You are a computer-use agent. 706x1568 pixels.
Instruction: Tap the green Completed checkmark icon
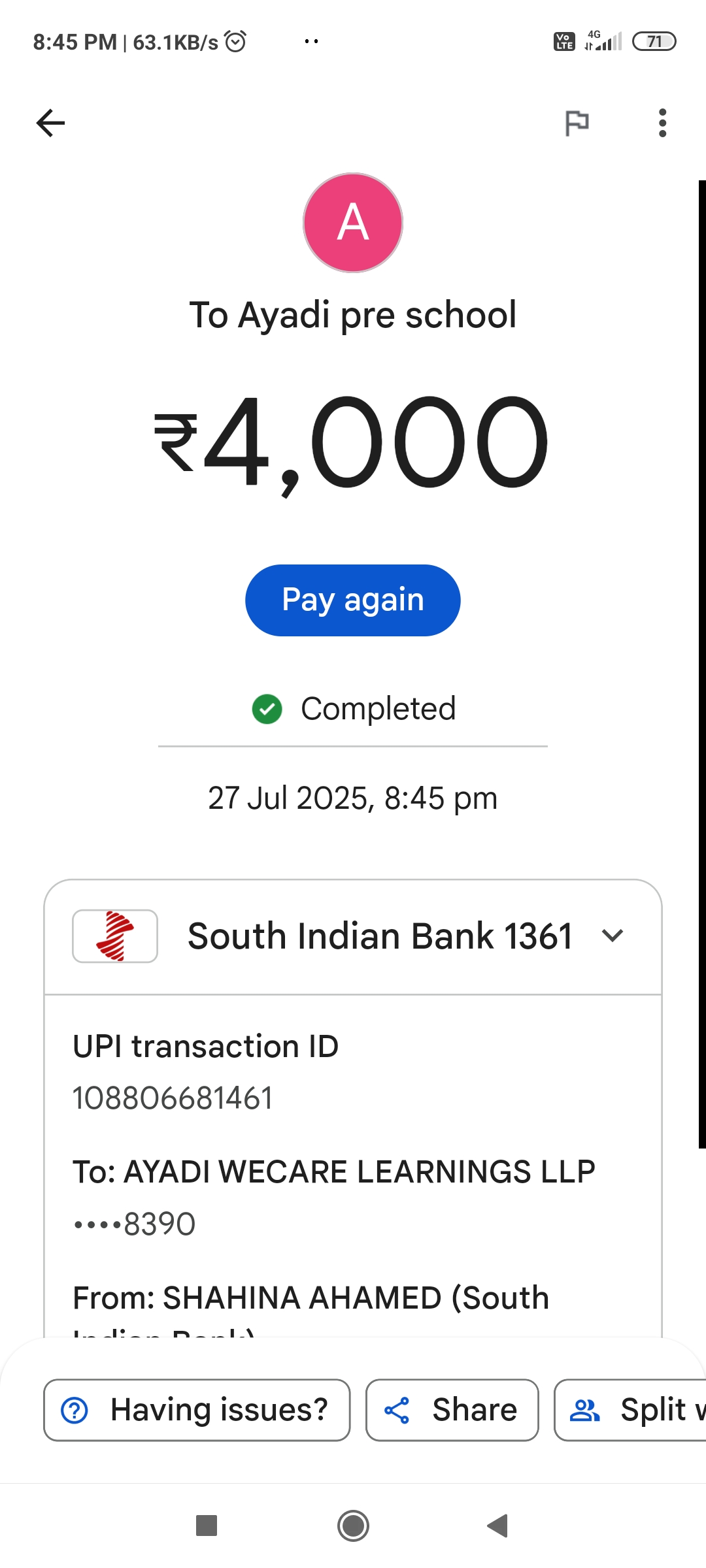click(x=267, y=709)
